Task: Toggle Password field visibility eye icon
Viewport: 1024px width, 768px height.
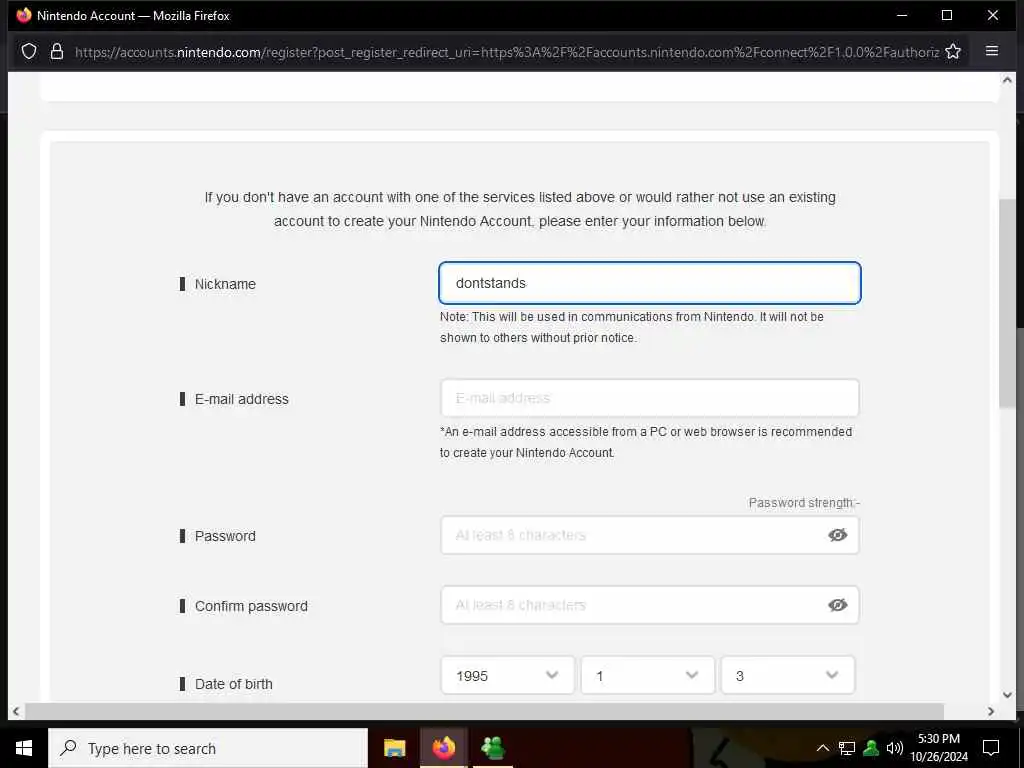Action: click(837, 535)
